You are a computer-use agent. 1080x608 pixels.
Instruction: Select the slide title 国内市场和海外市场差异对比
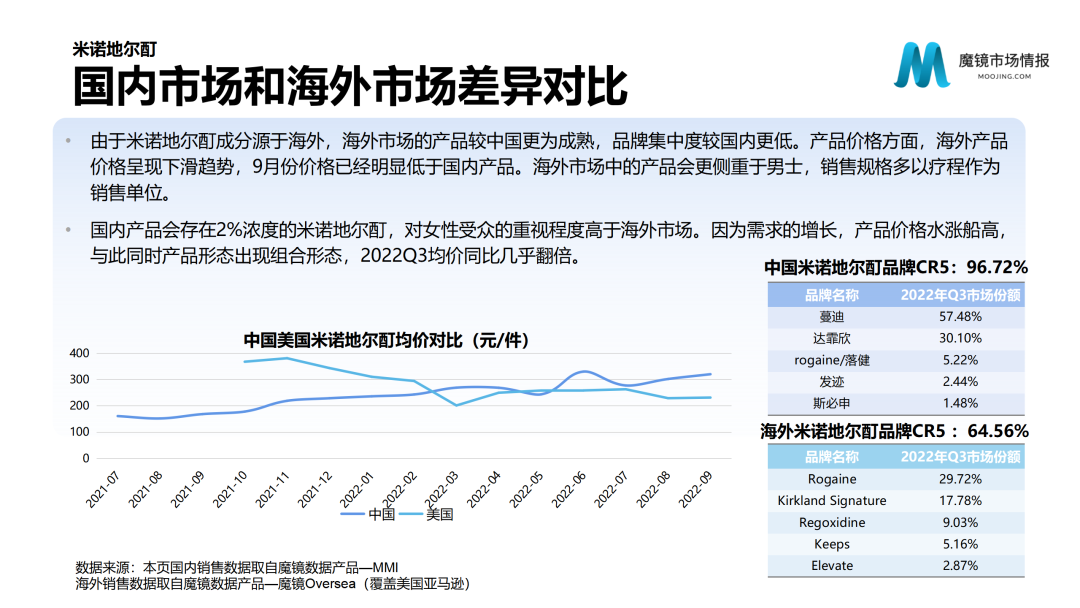tap(350, 86)
